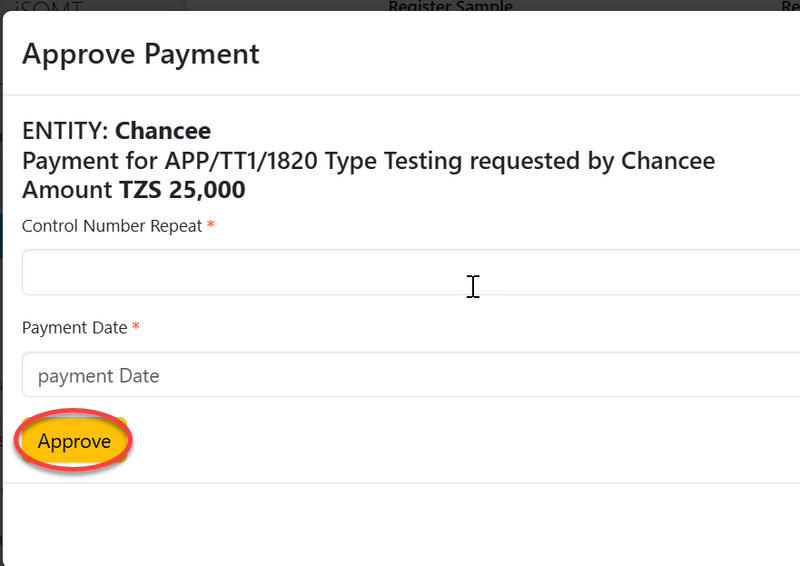The image size is (800, 566).
Task: Click the cut-off header text at top right
Action: (790, 6)
